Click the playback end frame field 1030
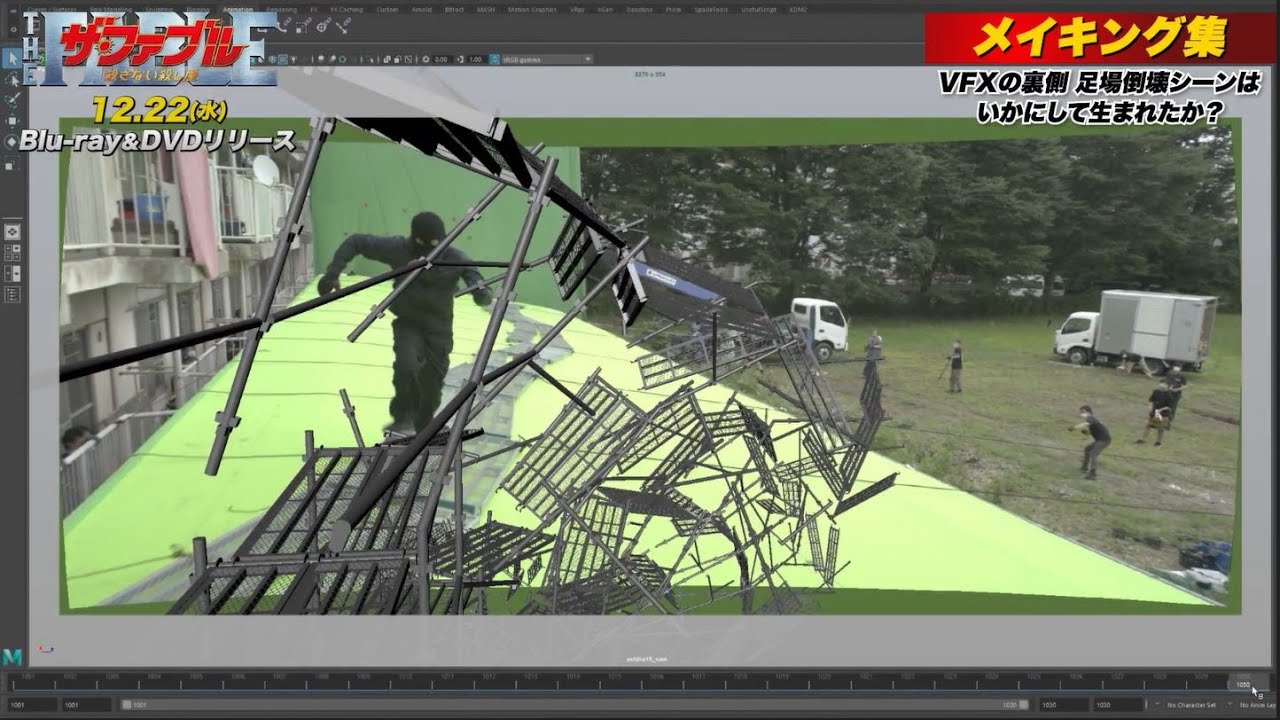 coord(1062,705)
